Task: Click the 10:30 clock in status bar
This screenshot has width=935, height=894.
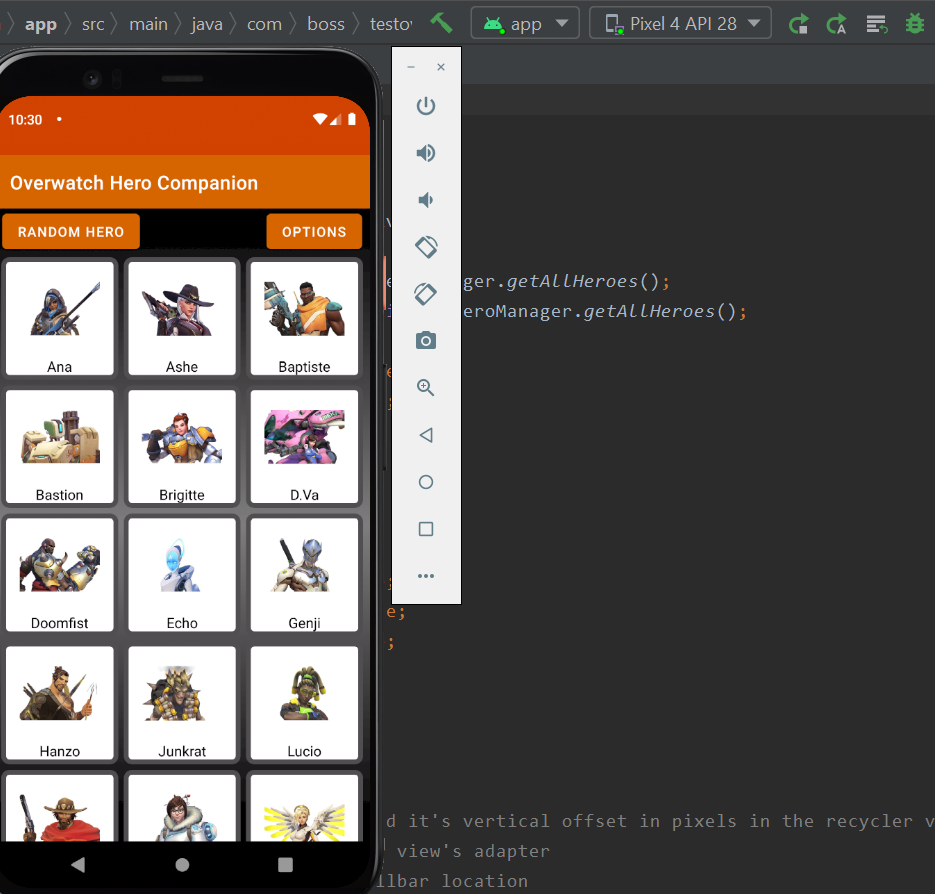Action: pos(25,119)
